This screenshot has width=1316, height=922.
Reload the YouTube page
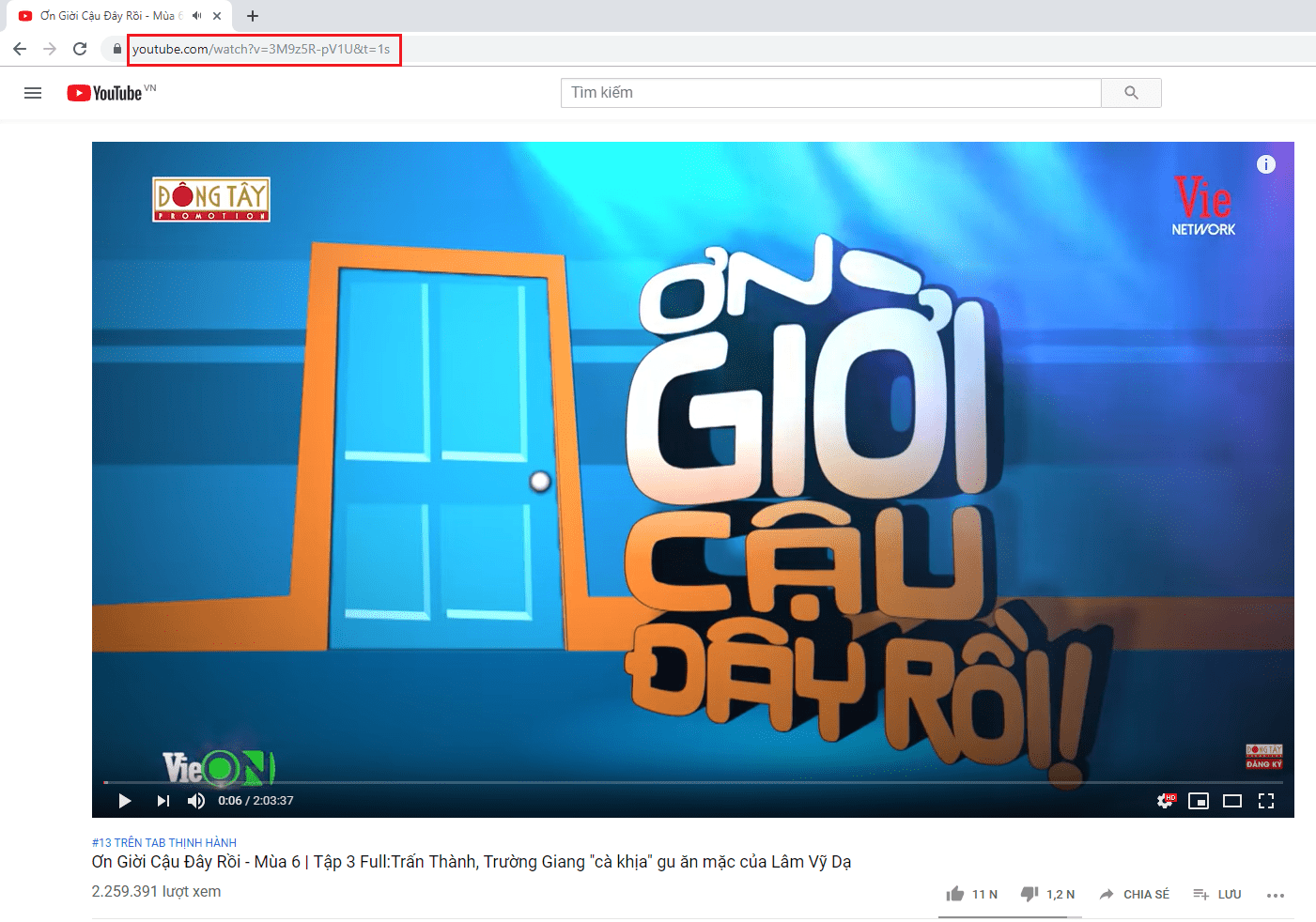tap(80, 49)
